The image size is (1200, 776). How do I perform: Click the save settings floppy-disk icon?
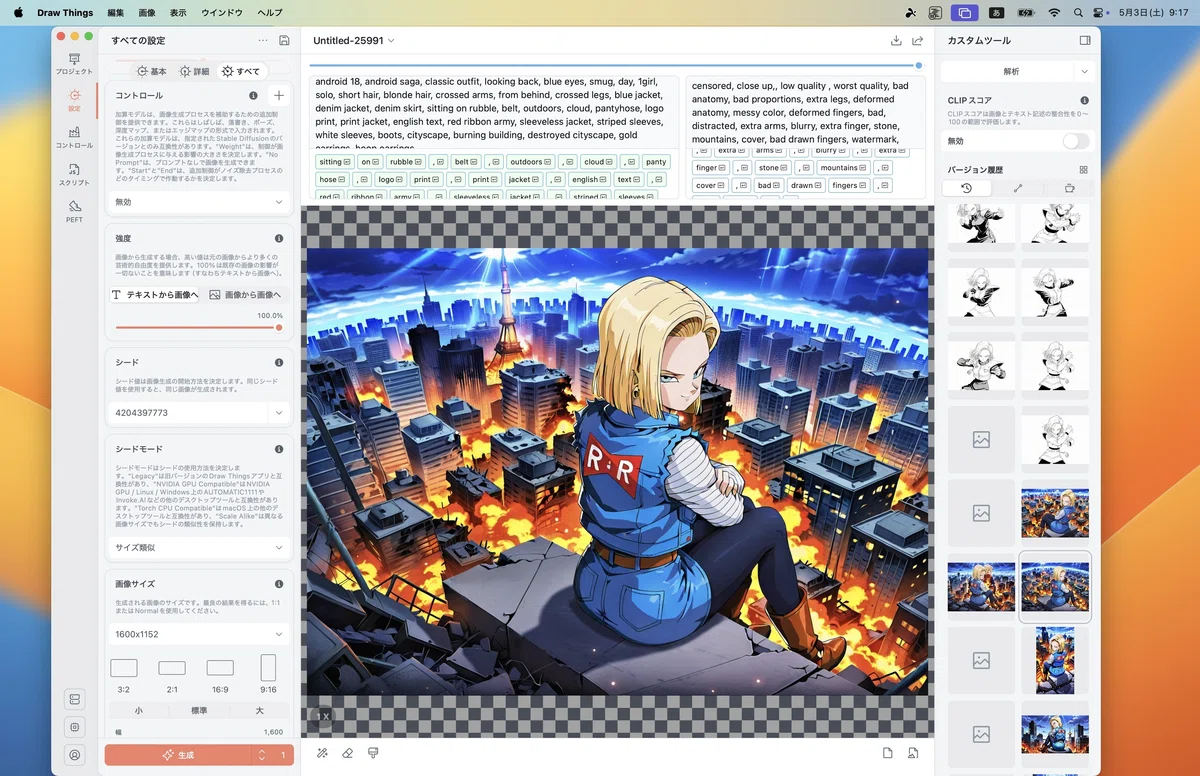pyautogui.click(x=285, y=41)
